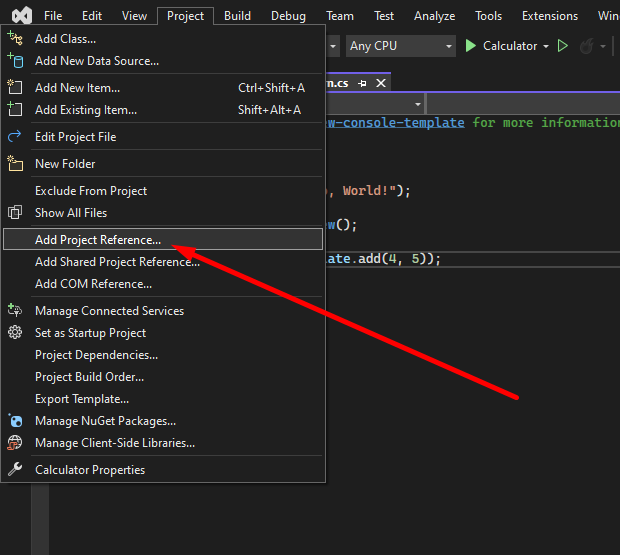Click the Manage NuGet Packages icon
Viewport: 620px width, 555px height.
15,421
